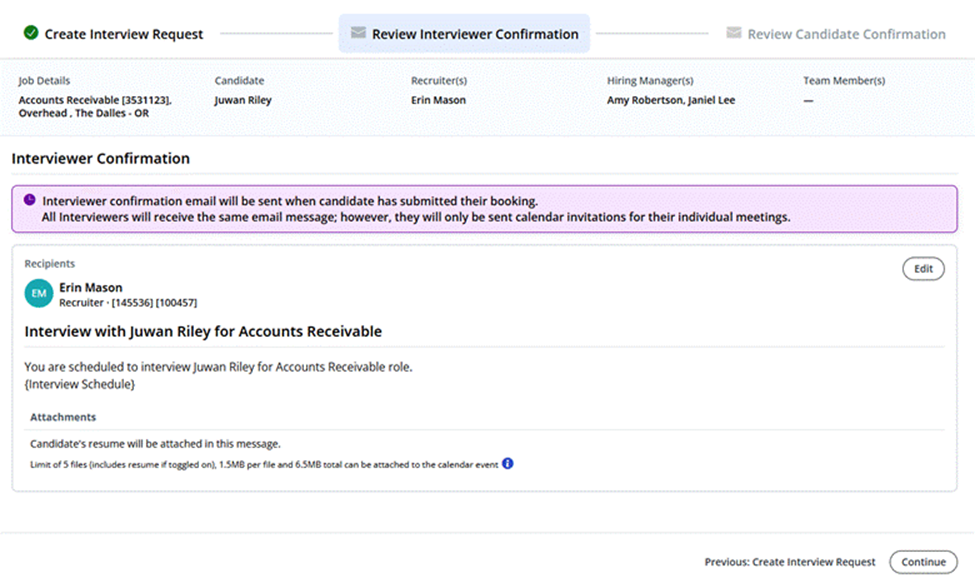975x583 pixels.
Task: Open the blue info icon beside the attachment limit
Action: [x=508, y=464]
